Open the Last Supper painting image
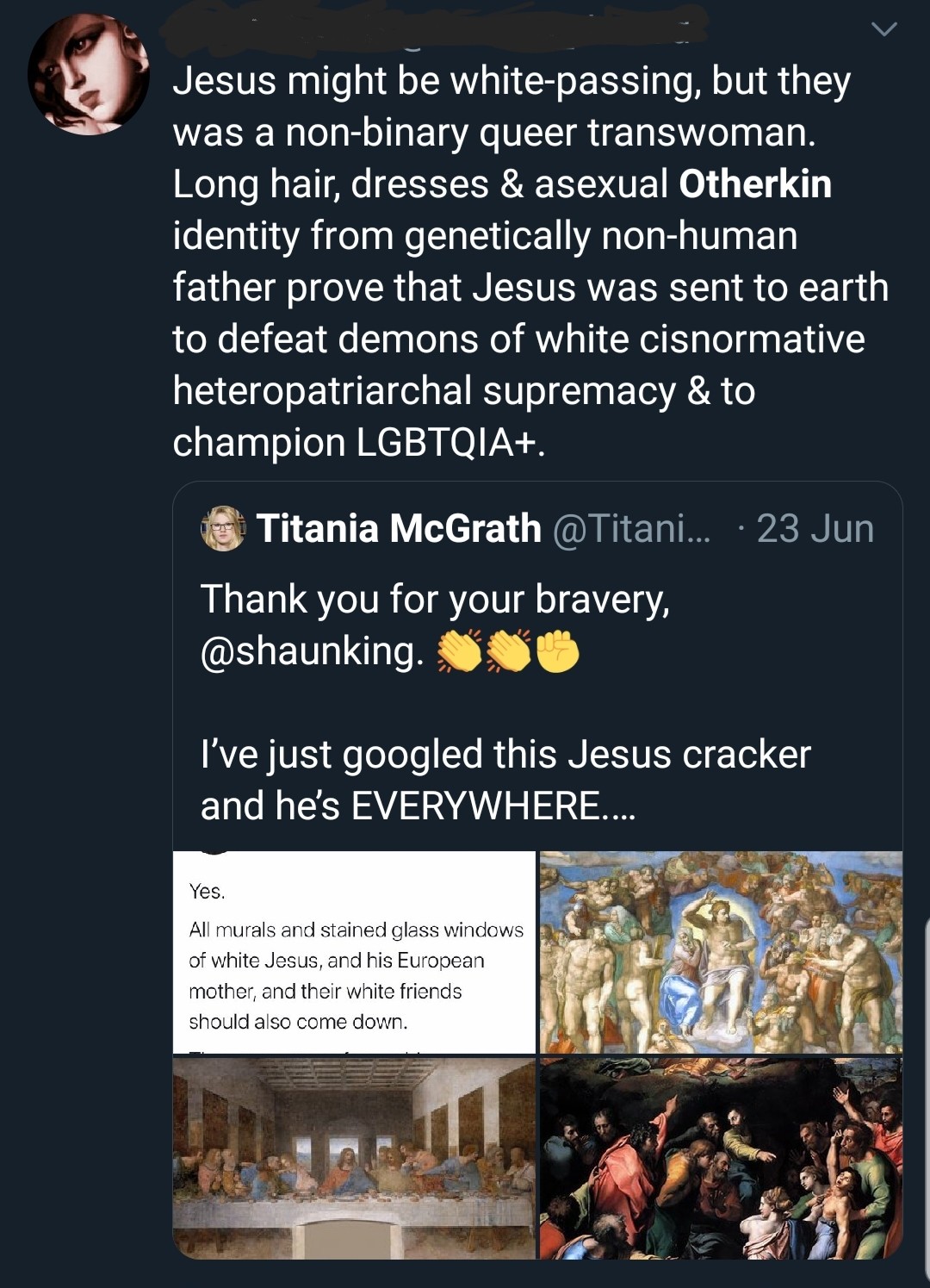Screen dimensions: 930x1288 pos(354,1158)
